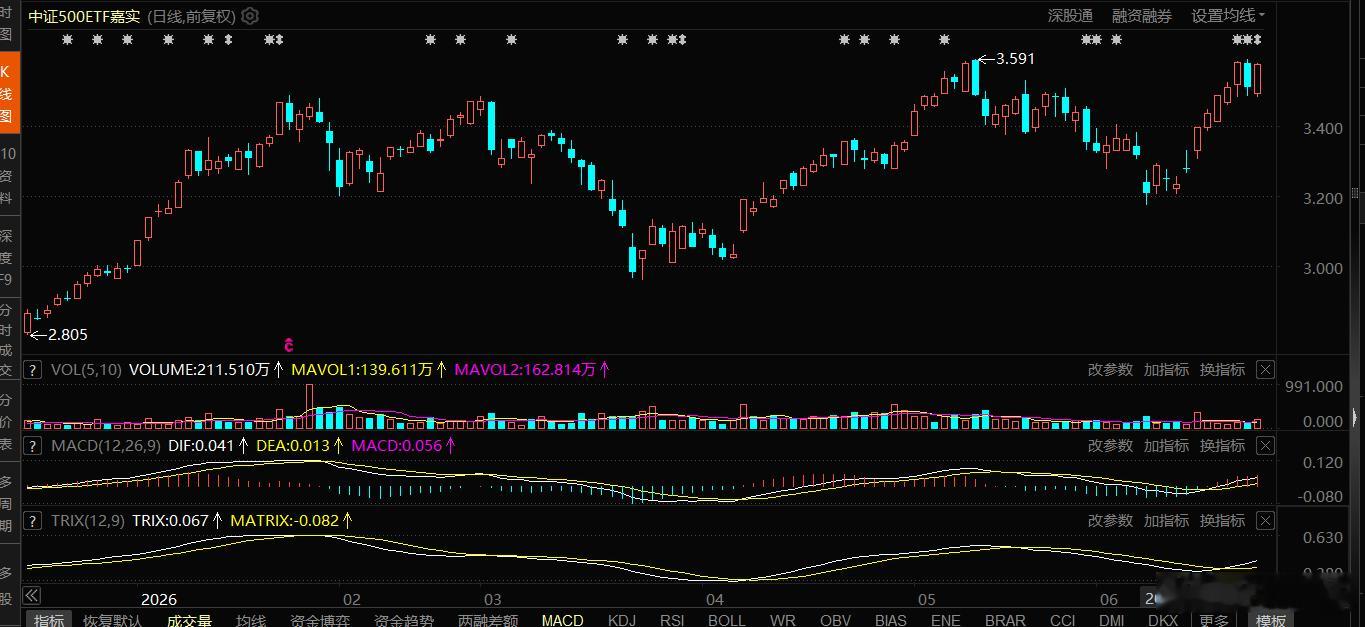
Task: Select the BRAR indicator tab
Action: tap(1005, 620)
